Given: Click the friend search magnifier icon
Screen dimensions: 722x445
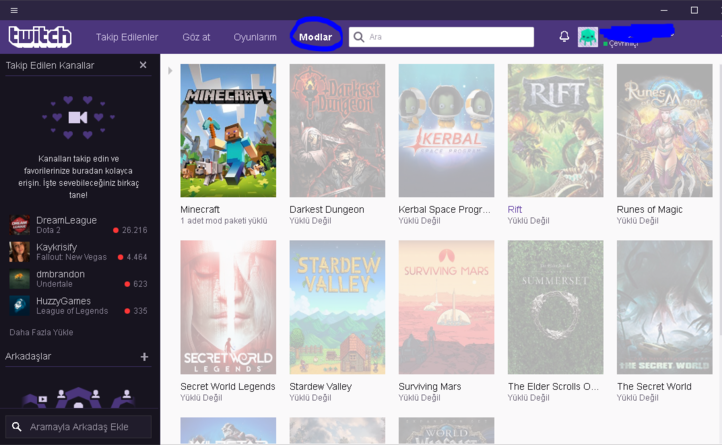Looking at the screenshot, I should [x=17, y=427].
